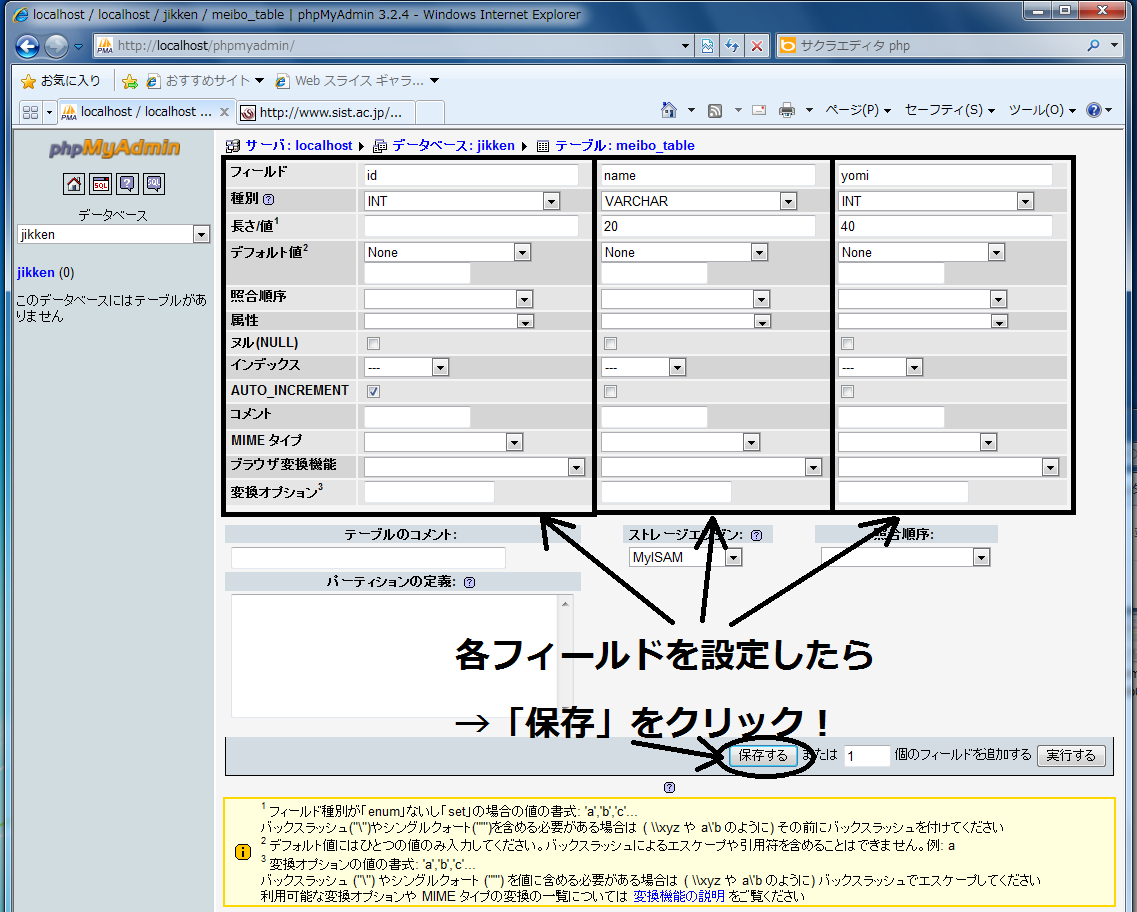
Task: Check AUTO_INCREMENT for the yomi field
Action: (847, 391)
